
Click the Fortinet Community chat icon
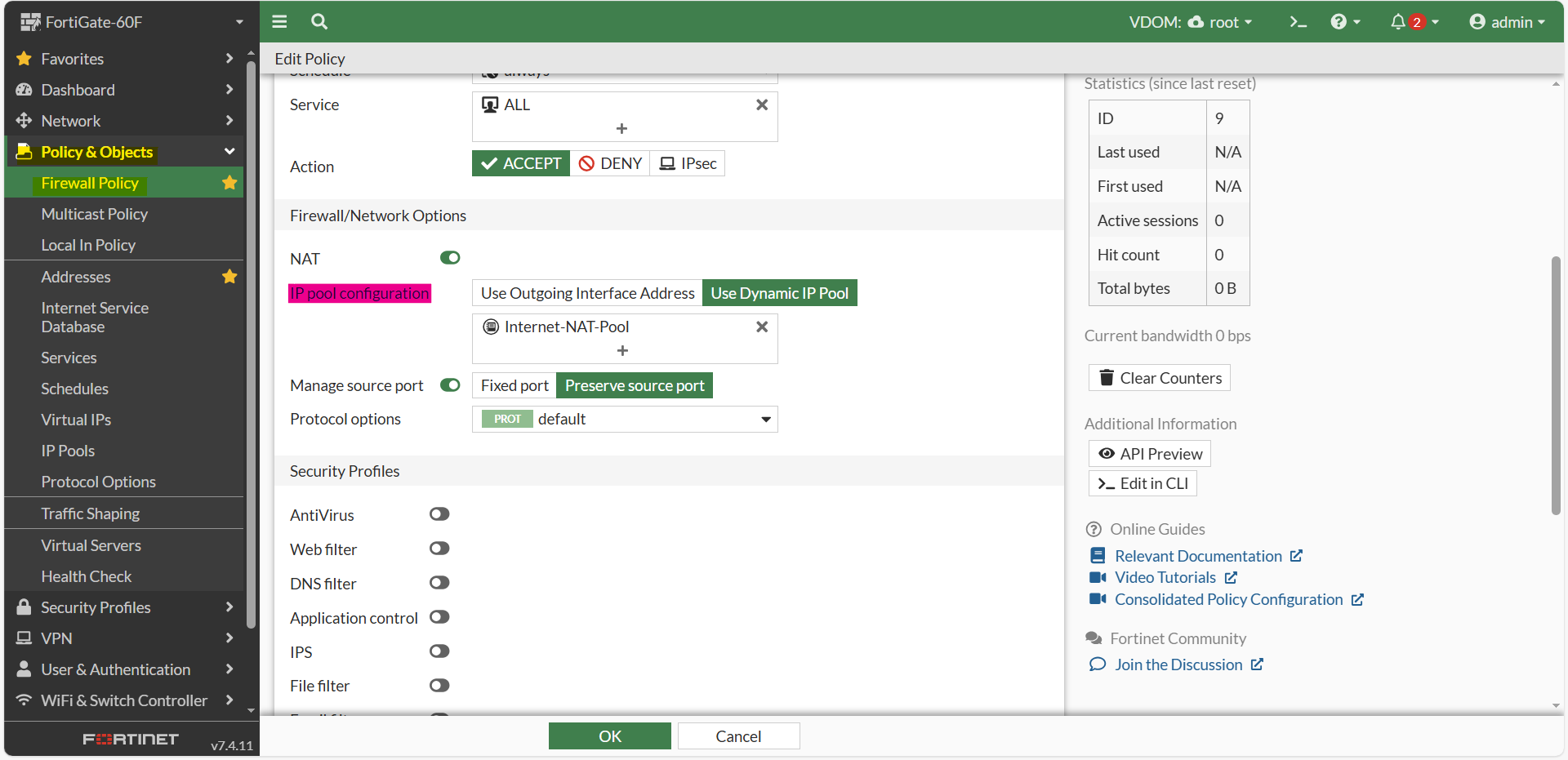tap(1094, 638)
